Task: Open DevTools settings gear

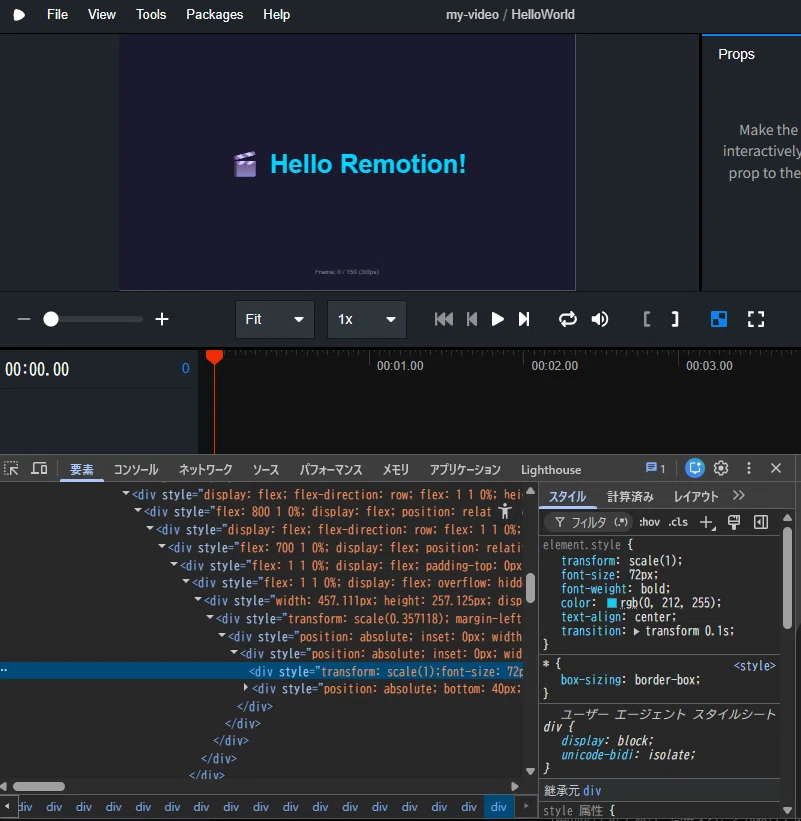Action: tap(721, 468)
